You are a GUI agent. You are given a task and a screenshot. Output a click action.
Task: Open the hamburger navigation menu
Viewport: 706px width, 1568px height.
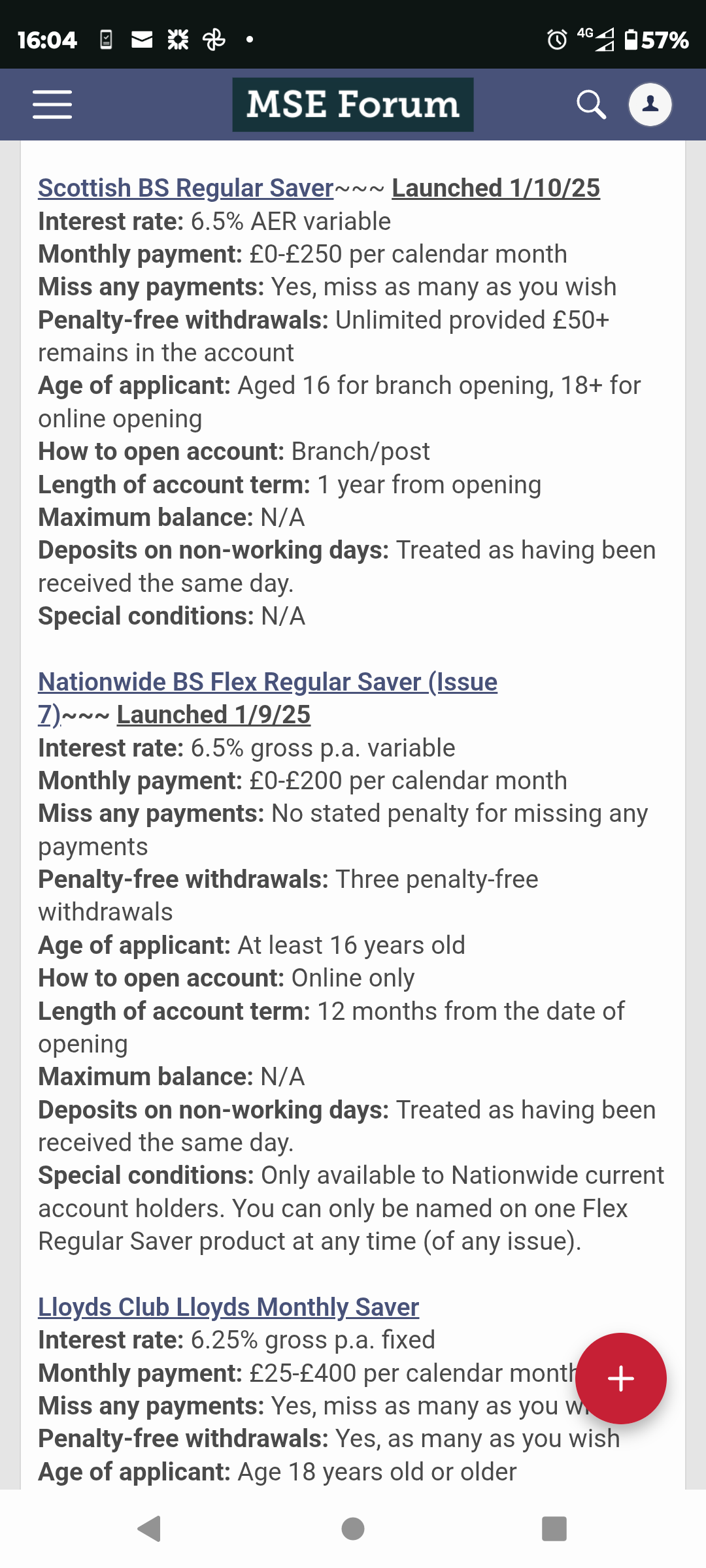click(x=52, y=105)
